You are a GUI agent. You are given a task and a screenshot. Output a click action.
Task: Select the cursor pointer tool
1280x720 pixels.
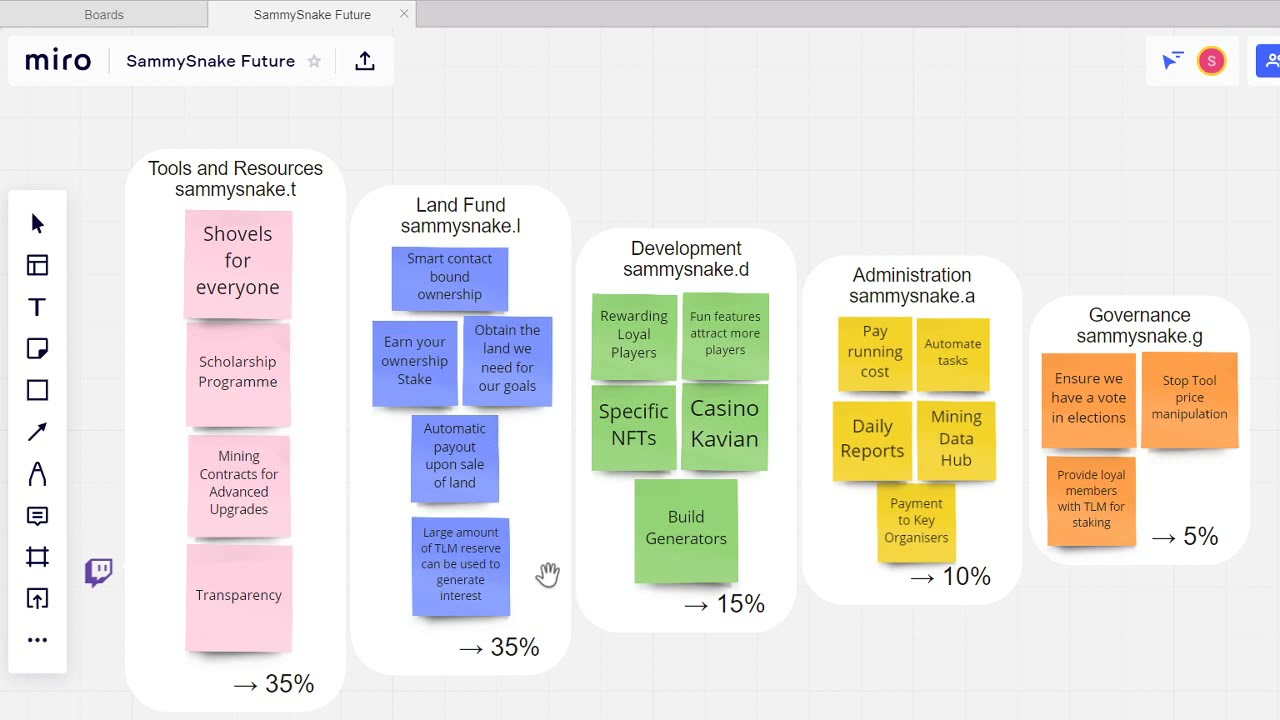tap(37, 223)
